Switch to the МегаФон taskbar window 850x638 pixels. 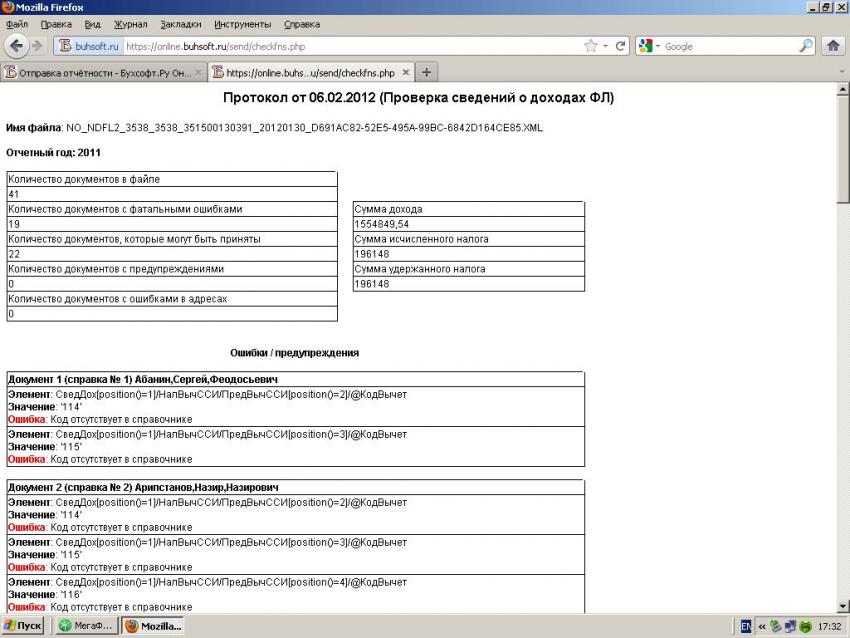84,627
